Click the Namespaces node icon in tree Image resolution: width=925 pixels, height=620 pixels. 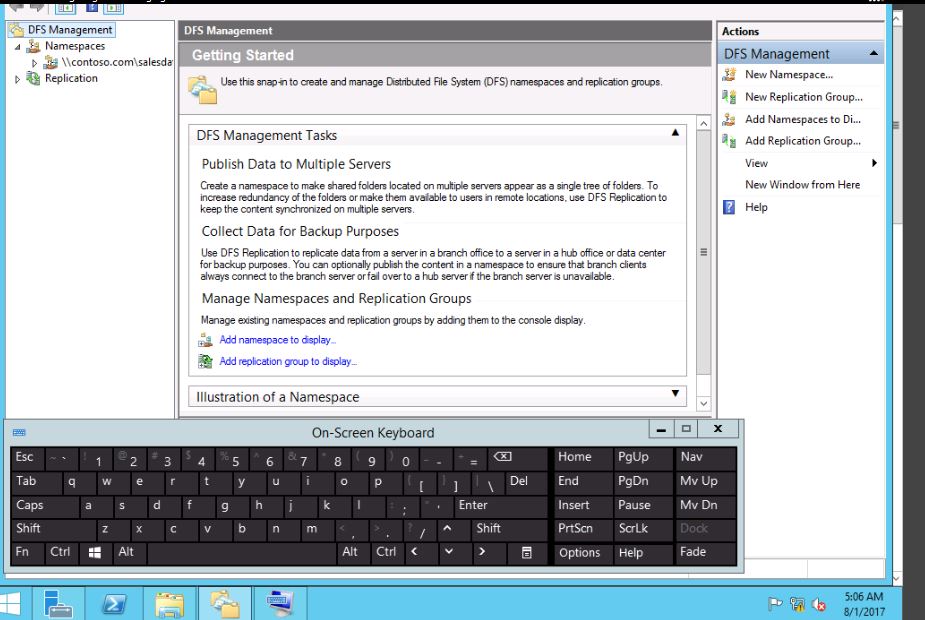point(34,46)
